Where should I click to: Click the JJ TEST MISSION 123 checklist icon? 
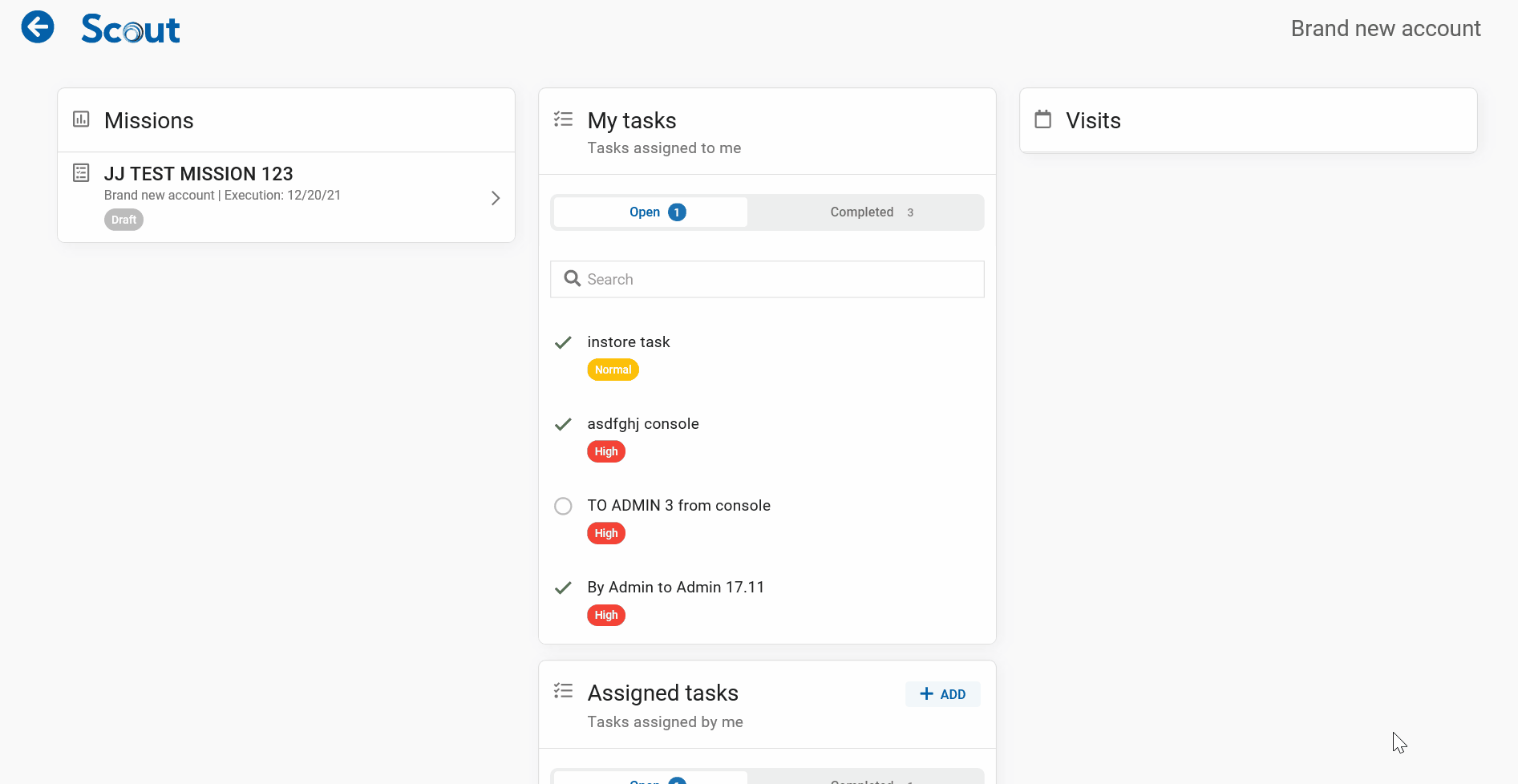click(81, 172)
